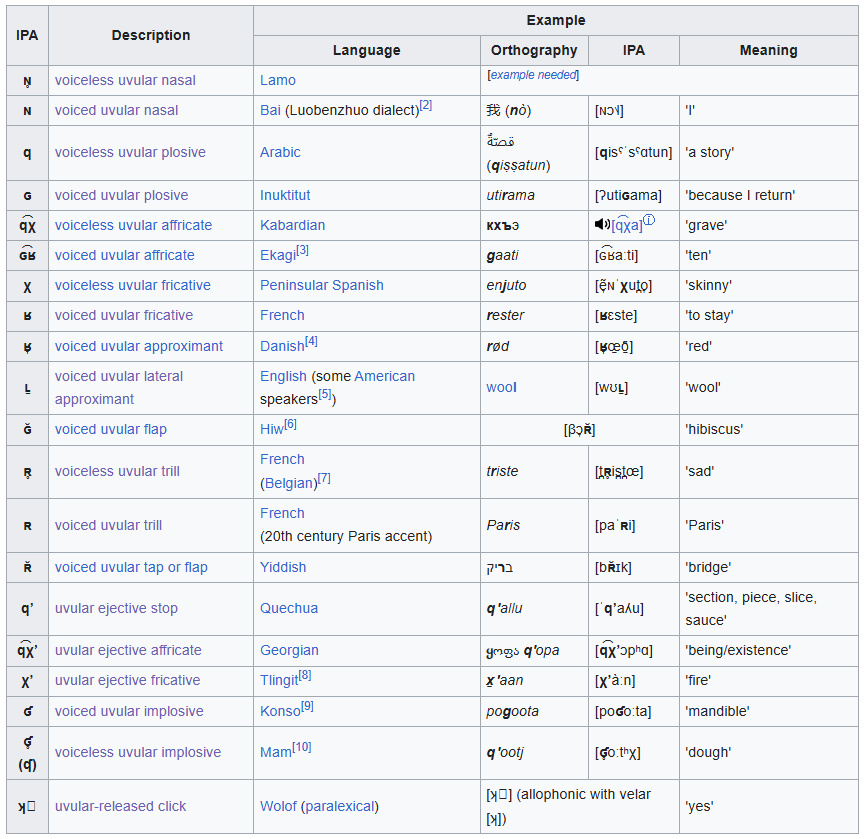
Task: Open voiced uvular approximant article
Action: (139, 346)
